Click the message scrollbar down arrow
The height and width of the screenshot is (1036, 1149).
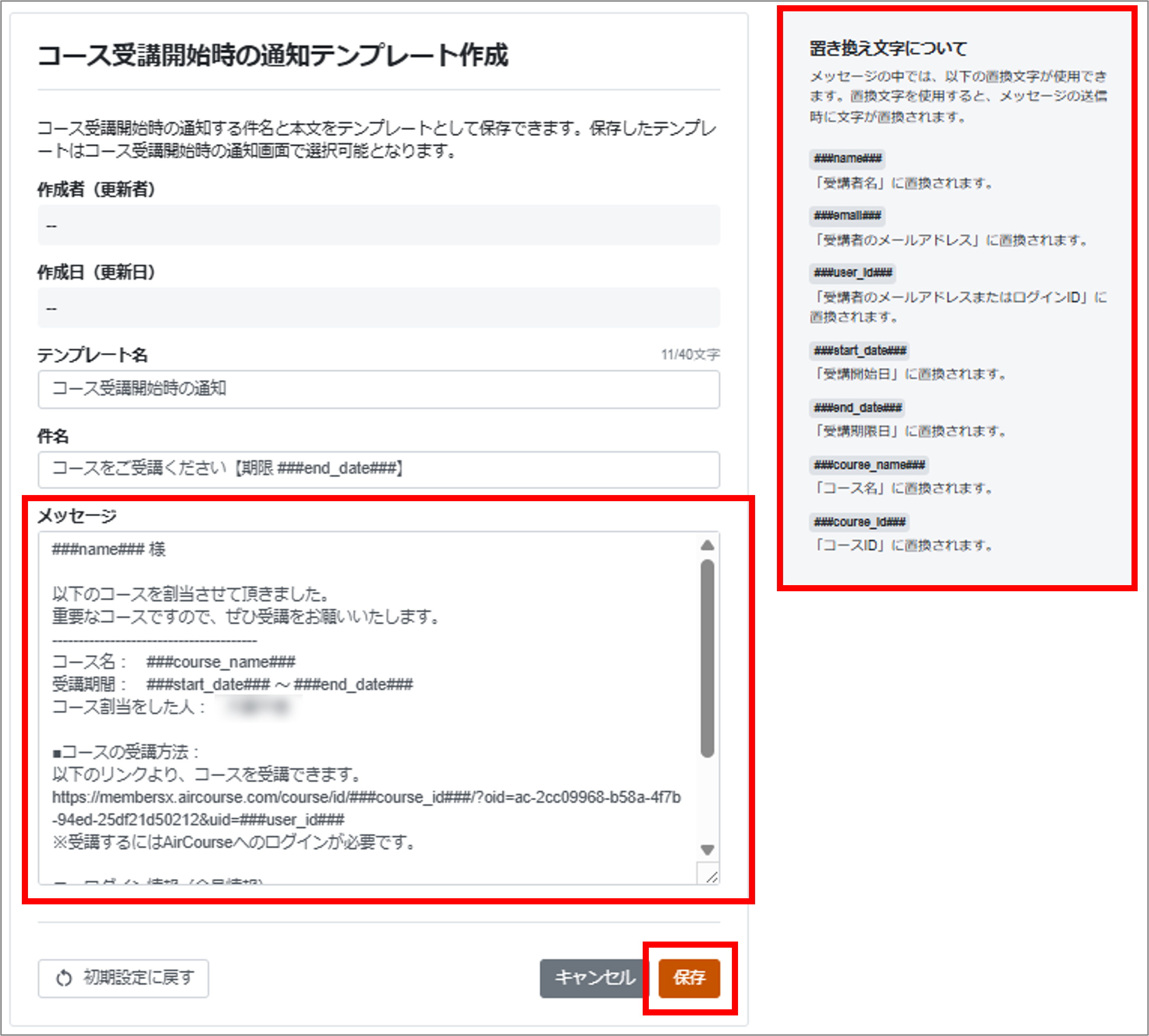pyautogui.click(x=707, y=850)
